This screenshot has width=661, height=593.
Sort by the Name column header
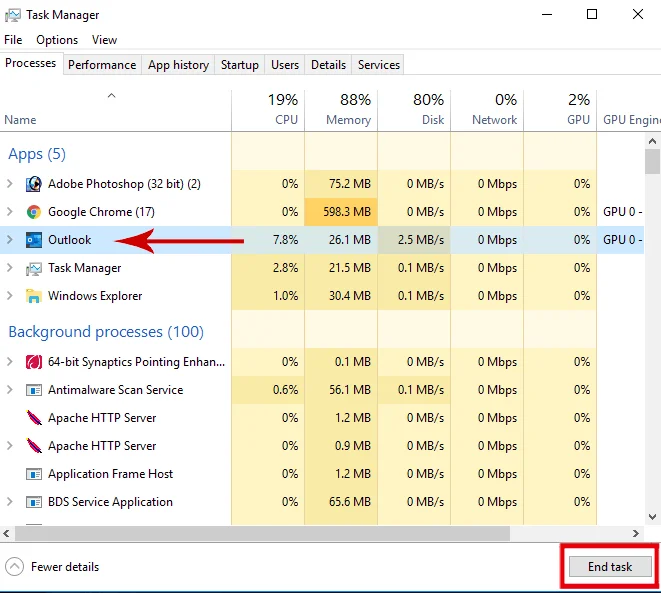[x=116, y=110]
